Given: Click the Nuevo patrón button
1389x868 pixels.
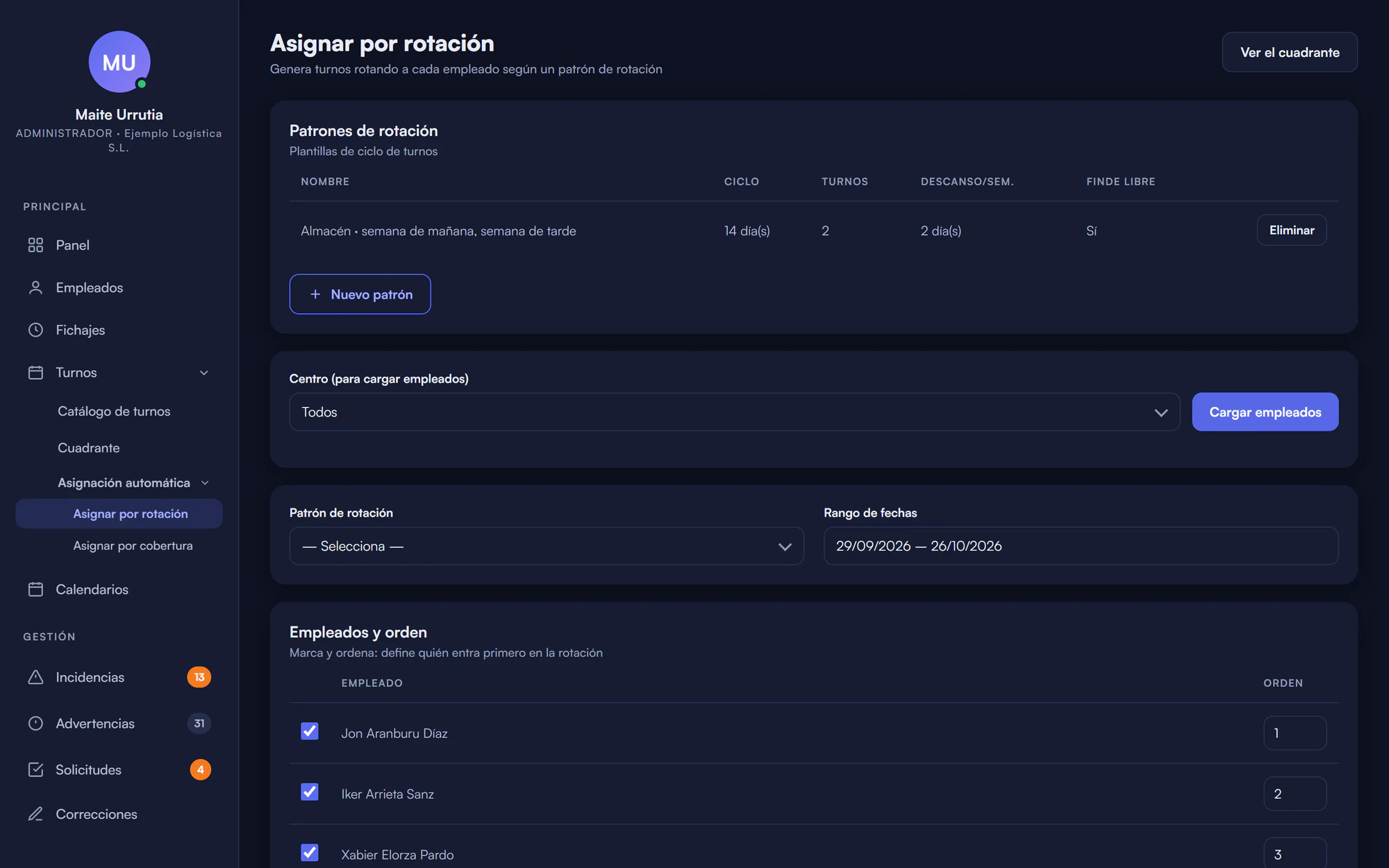Looking at the screenshot, I should tap(360, 294).
